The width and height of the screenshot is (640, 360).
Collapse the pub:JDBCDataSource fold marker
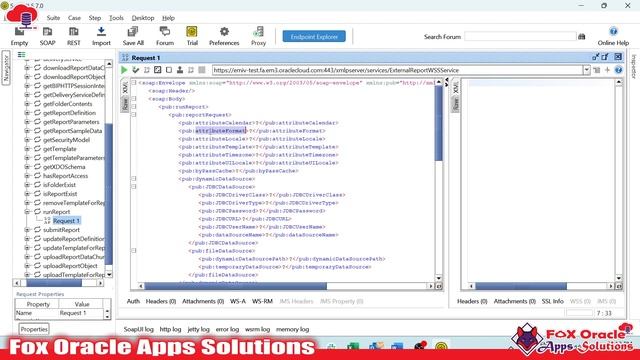(133, 187)
